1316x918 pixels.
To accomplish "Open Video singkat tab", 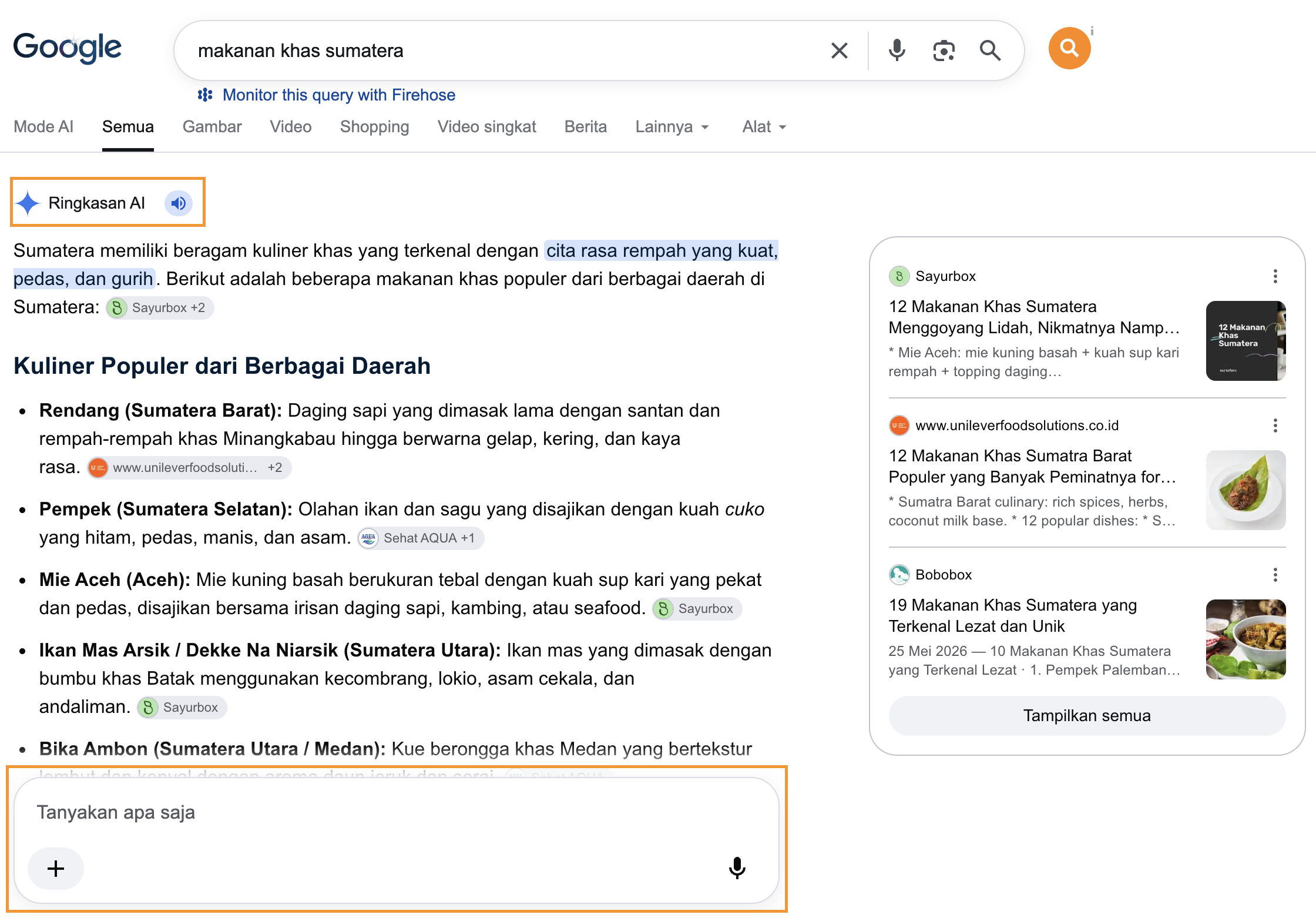I will click(487, 127).
